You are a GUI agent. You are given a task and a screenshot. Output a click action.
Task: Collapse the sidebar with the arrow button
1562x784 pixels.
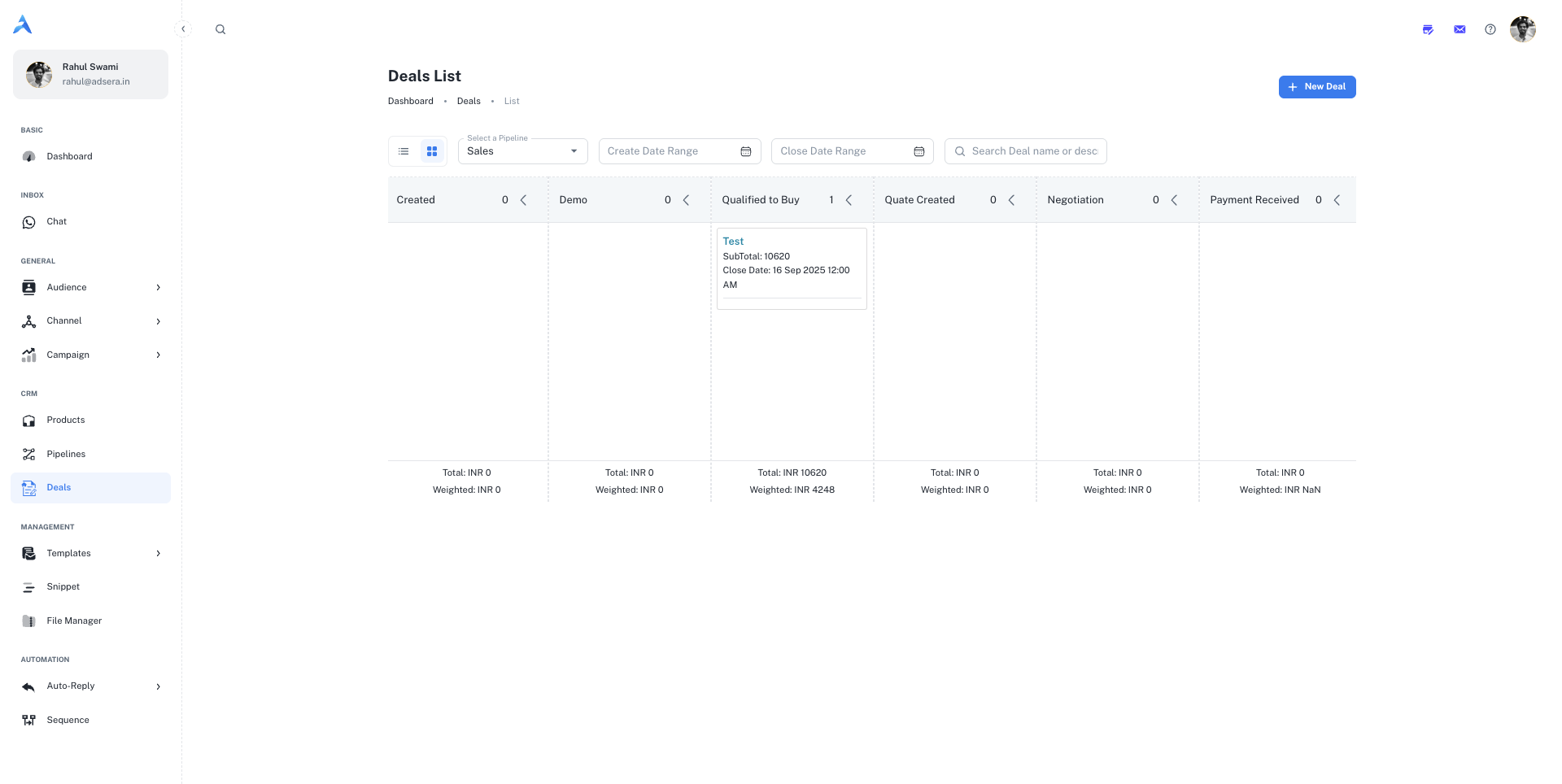pyautogui.click(x=183, y=29)
